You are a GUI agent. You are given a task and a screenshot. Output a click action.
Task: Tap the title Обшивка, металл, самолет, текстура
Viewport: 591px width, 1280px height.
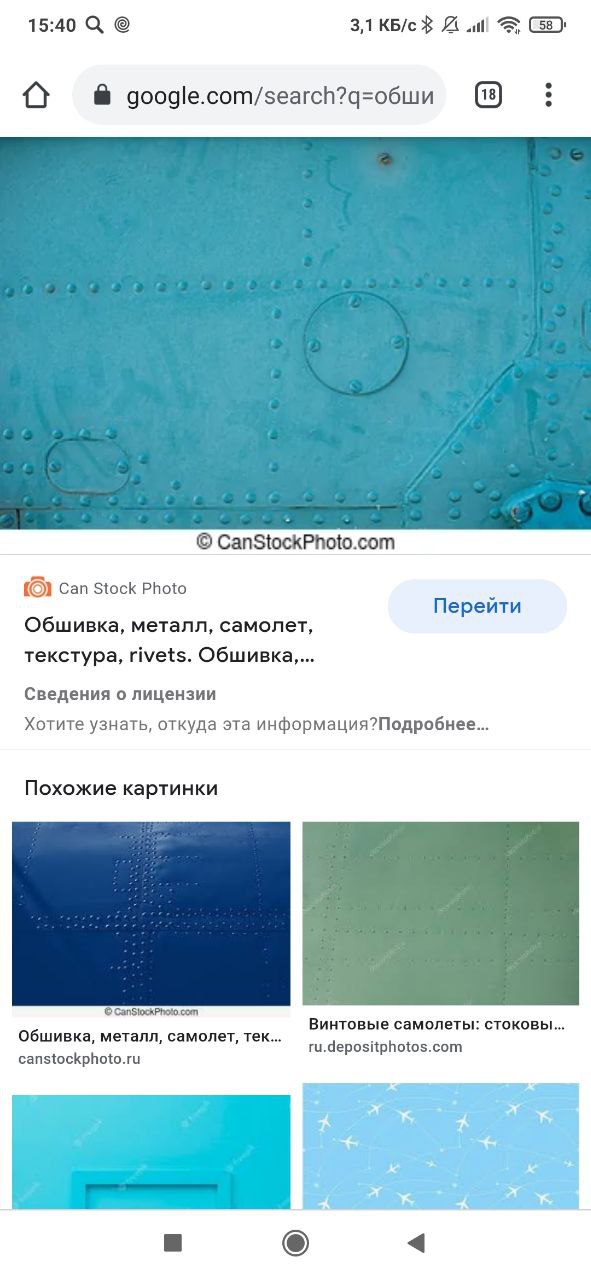168,641
